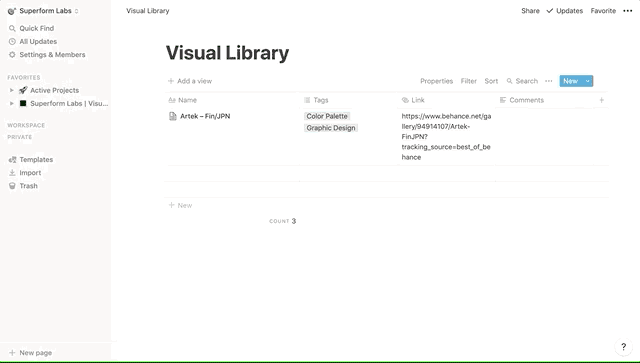Open the New button dropdown arrow
This screenshot has width=640, height=363.
point(588,81)
